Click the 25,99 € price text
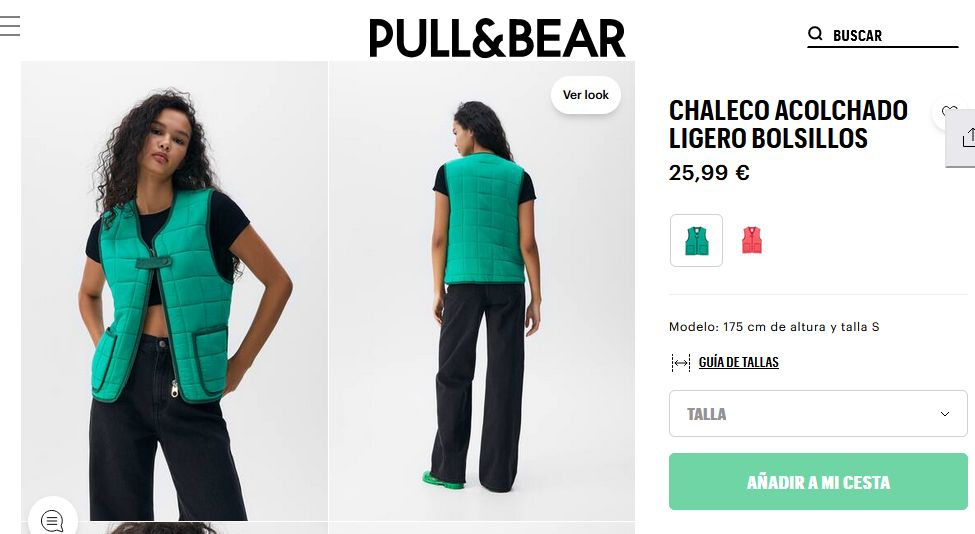Screen dimensions: 975x534 [x=709, y=173]
